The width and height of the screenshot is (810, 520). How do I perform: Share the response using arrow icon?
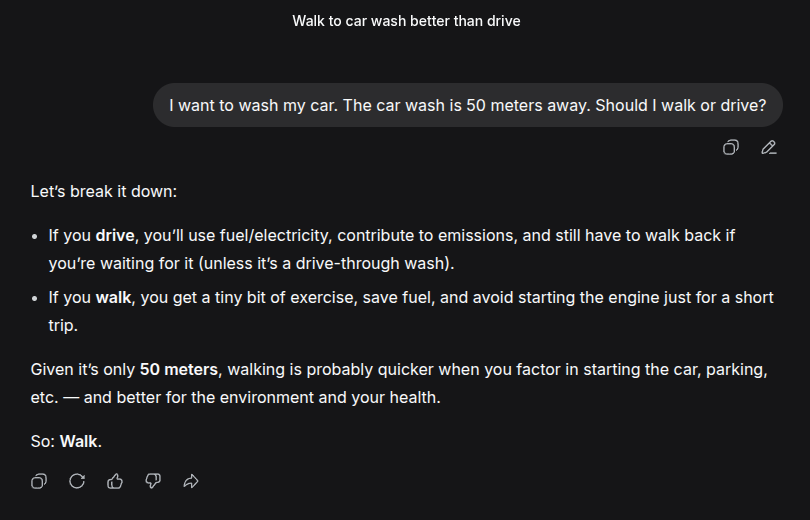pos(191,481)
